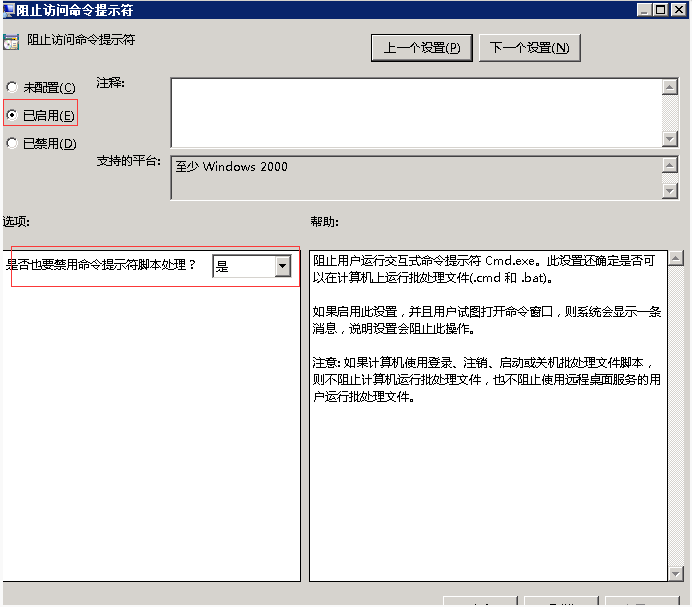The height and width of the screenshot is (607, 692).
Task: Go to 上一个设置
Action: (421, 47)
